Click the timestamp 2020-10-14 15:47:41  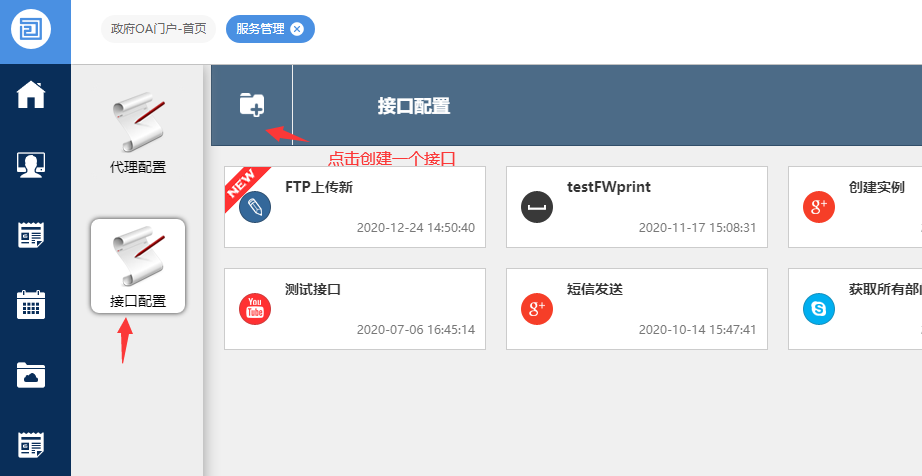(x=697, y=330)
